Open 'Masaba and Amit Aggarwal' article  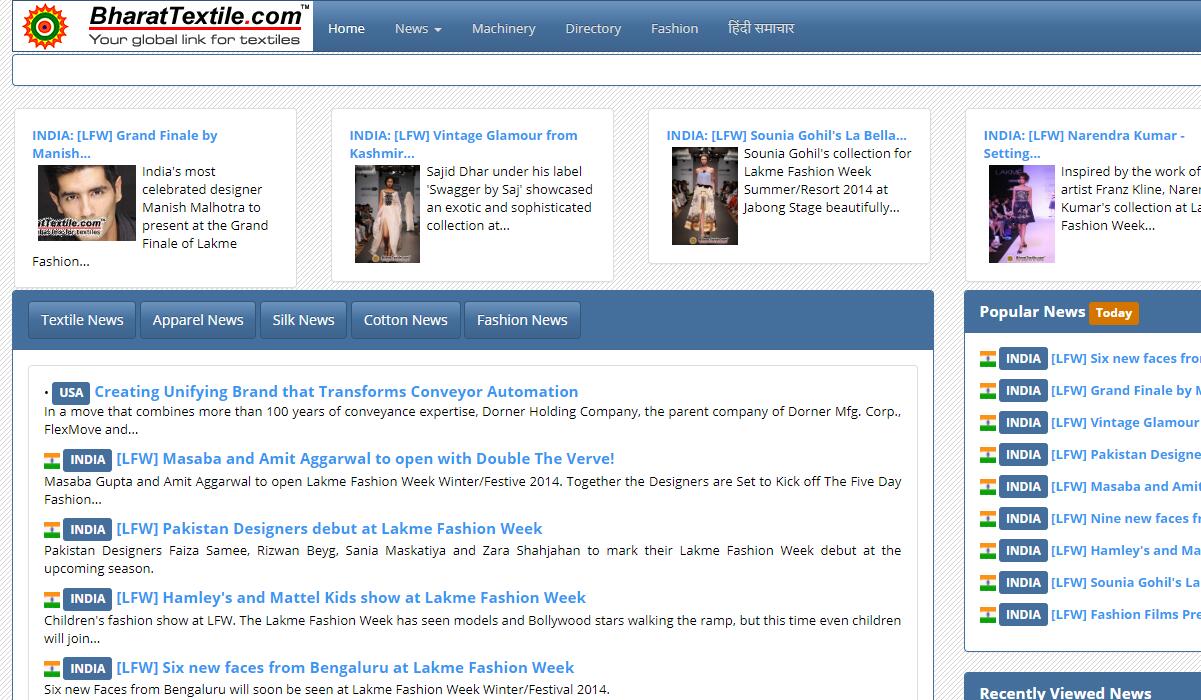[365, 459]
